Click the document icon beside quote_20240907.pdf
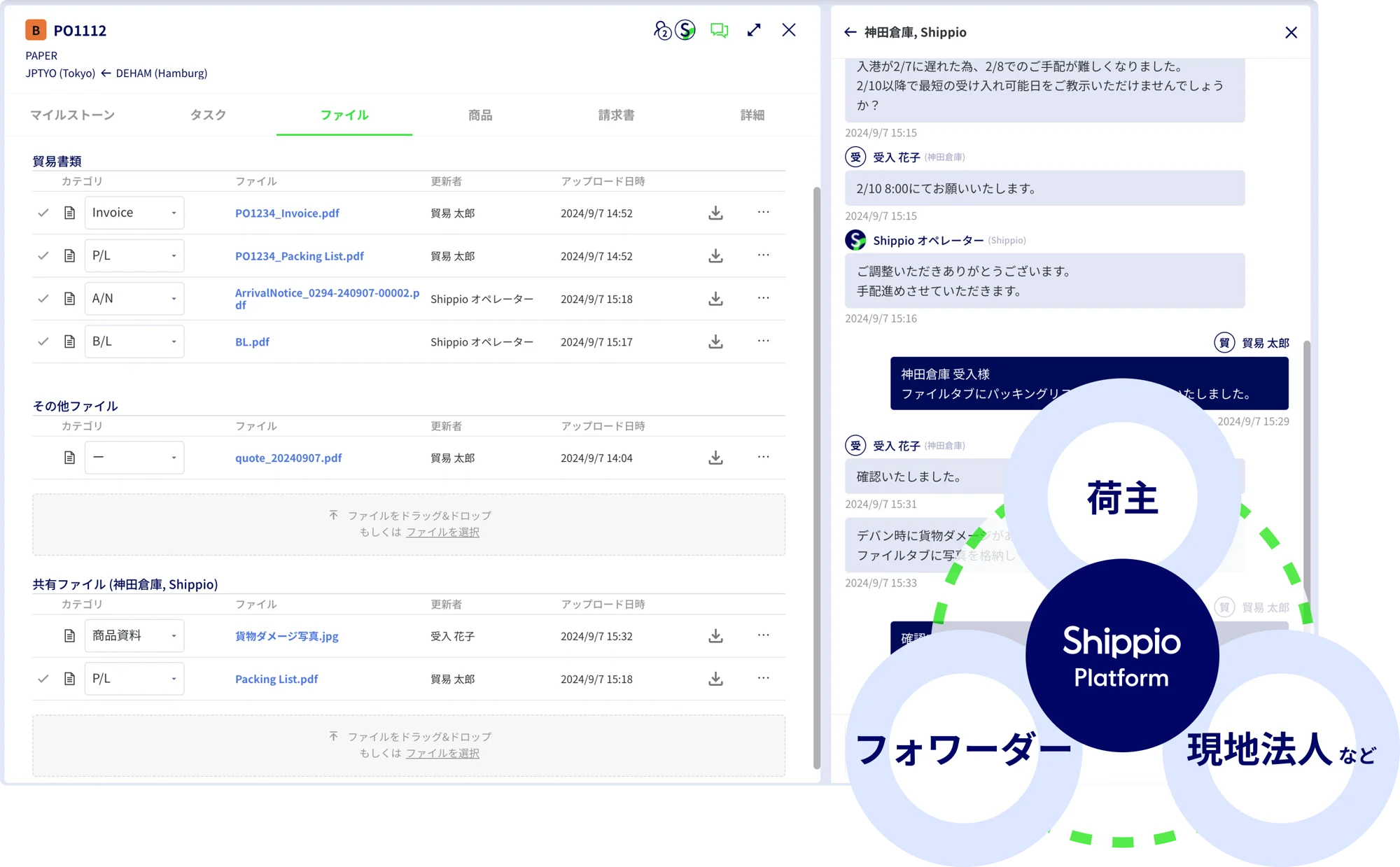1400x867 pixels. [x=69, y=457]
